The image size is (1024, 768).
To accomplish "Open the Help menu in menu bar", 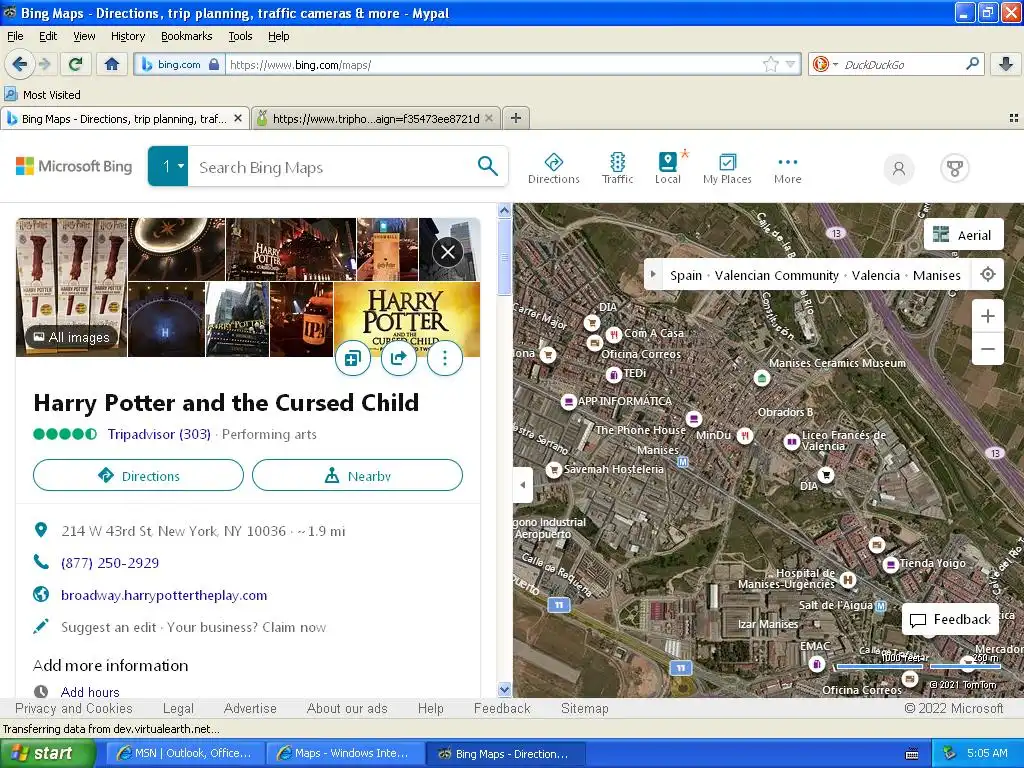I will 279,36.
